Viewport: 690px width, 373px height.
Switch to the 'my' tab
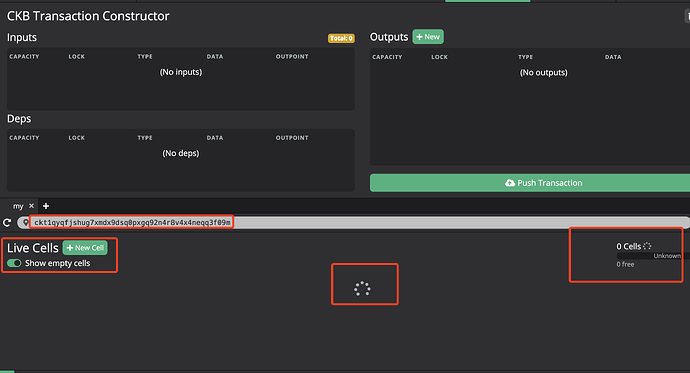(18, 206)
